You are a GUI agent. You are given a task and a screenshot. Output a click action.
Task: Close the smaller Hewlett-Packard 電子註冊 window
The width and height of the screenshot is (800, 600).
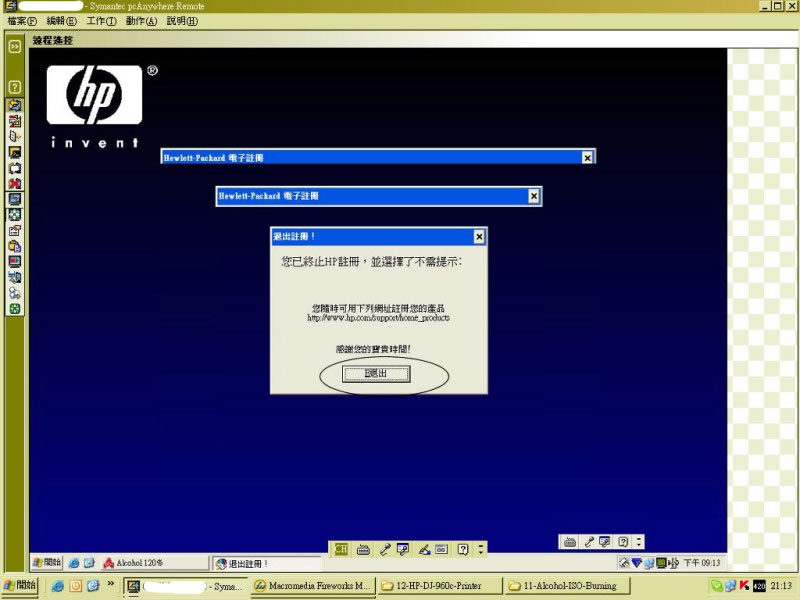(x=534, y=196)
